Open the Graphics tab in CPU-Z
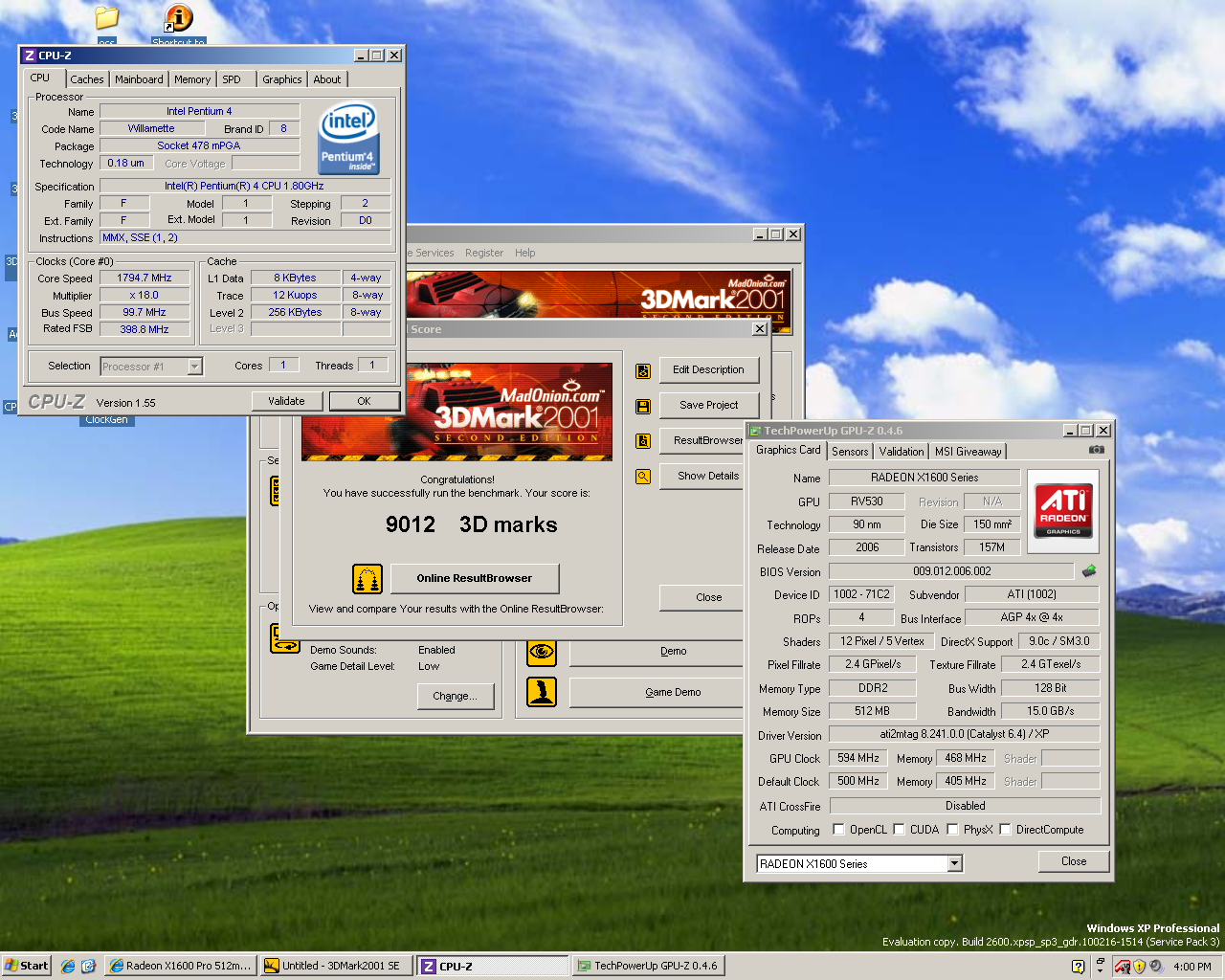This screenshot has width=1225, height=980. point(282,79)
